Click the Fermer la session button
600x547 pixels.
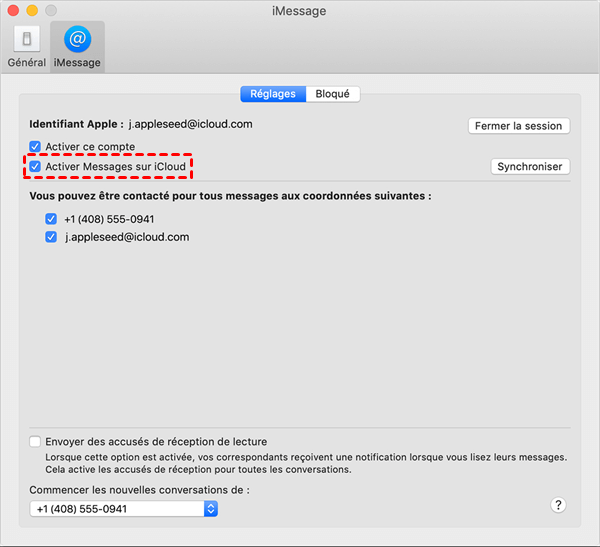(519, 126)
